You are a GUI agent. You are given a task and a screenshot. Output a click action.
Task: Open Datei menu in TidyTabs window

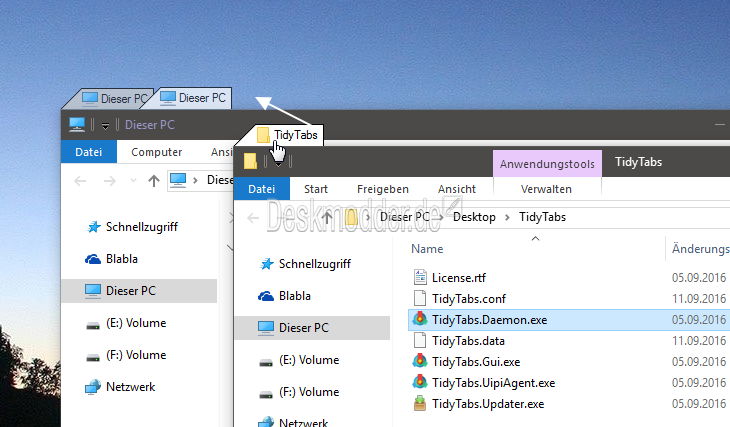[x=261, y=189]
